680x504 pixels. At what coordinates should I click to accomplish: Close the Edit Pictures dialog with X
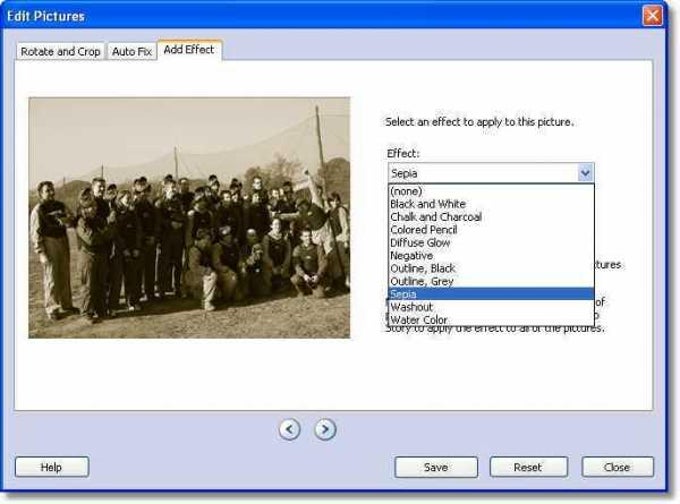[x=652, y=16]
